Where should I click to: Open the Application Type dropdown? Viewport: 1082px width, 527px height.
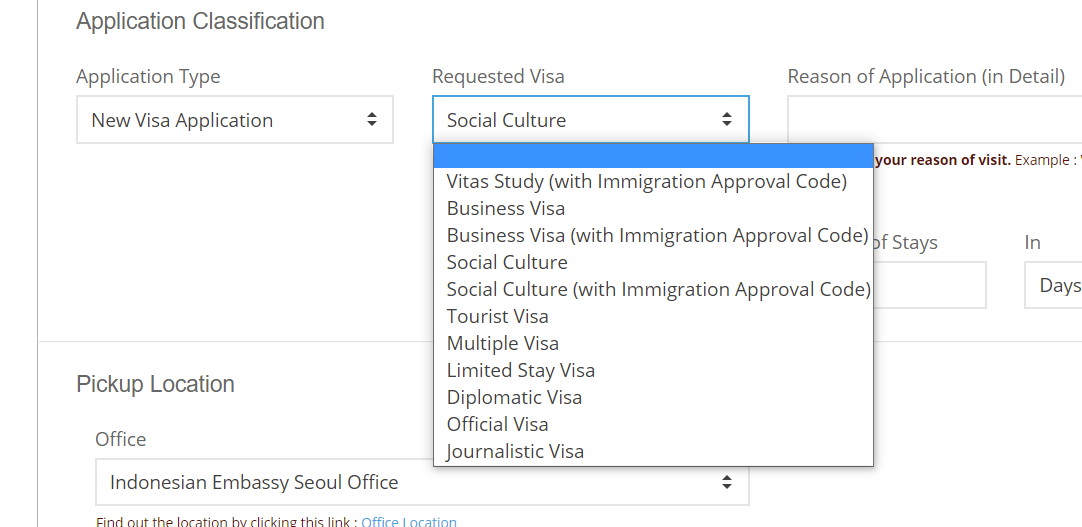[x=234, y=120]
